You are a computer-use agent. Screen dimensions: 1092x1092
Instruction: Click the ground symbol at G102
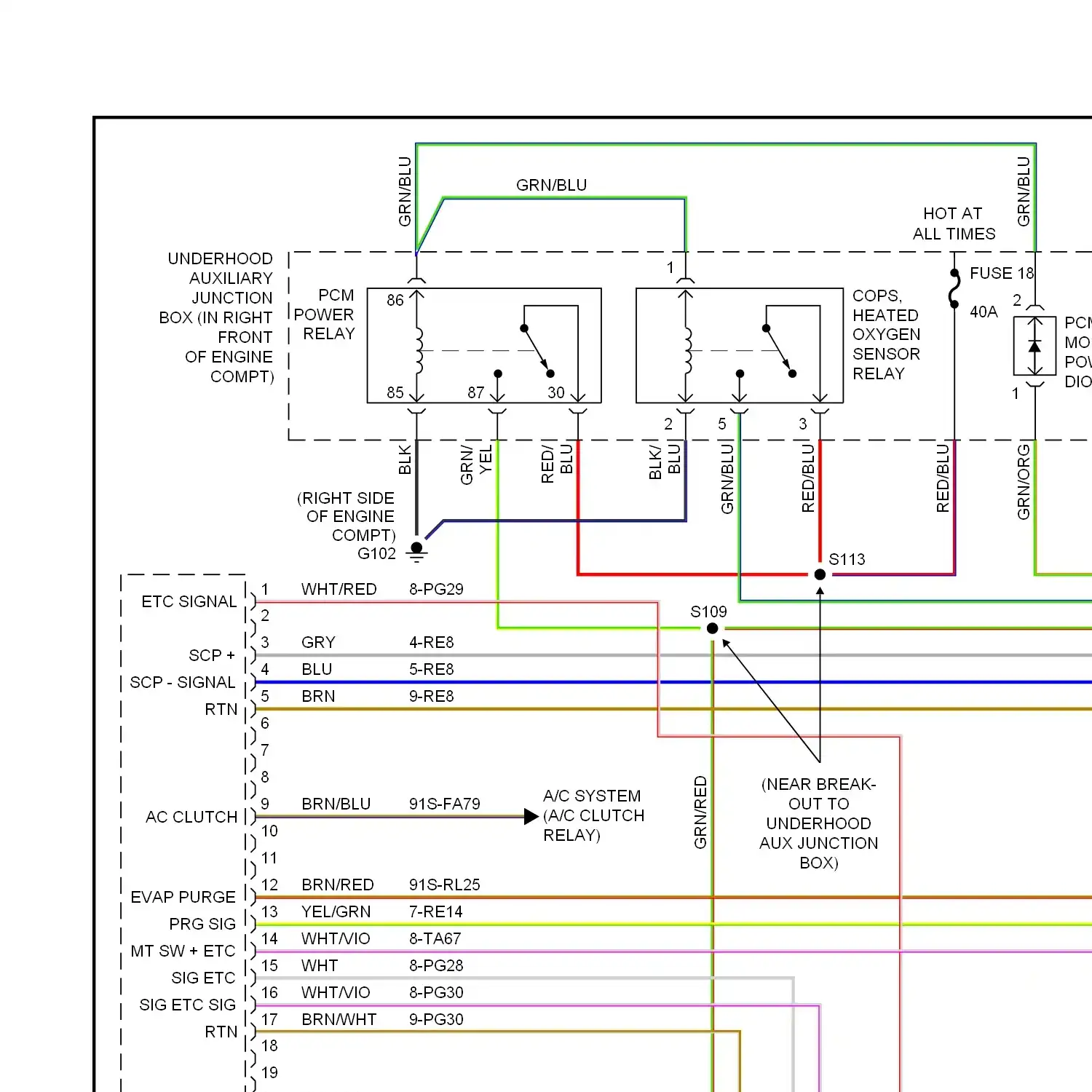pos(416,552)
